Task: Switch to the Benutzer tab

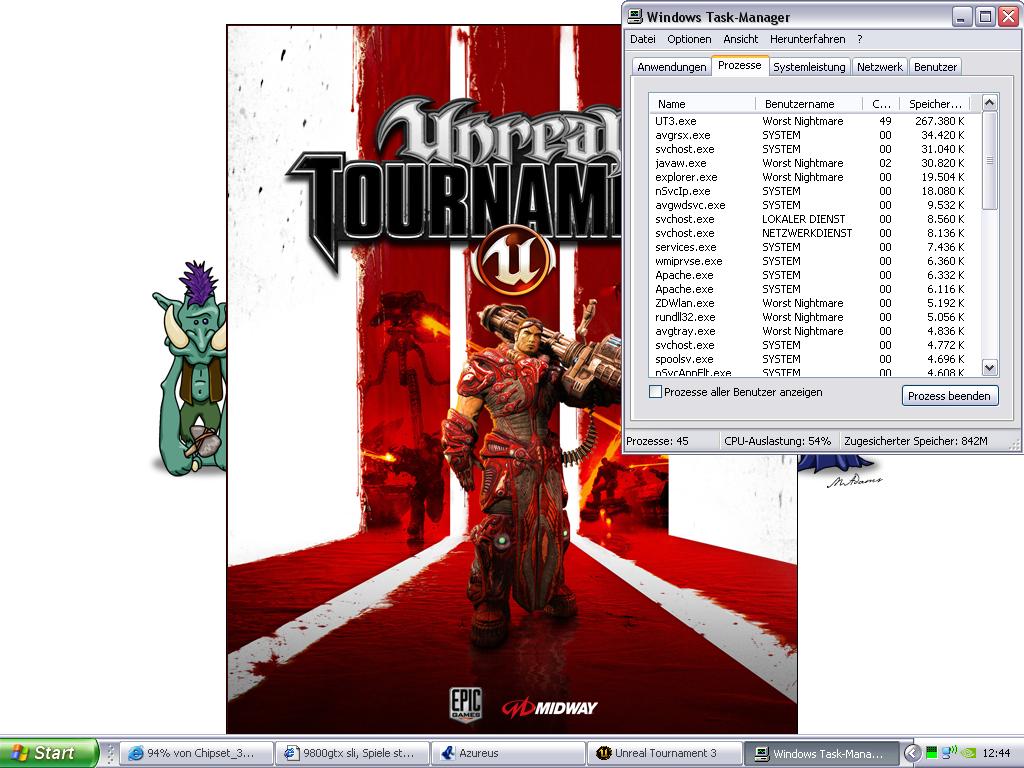Action: click(x=935, y=67)
